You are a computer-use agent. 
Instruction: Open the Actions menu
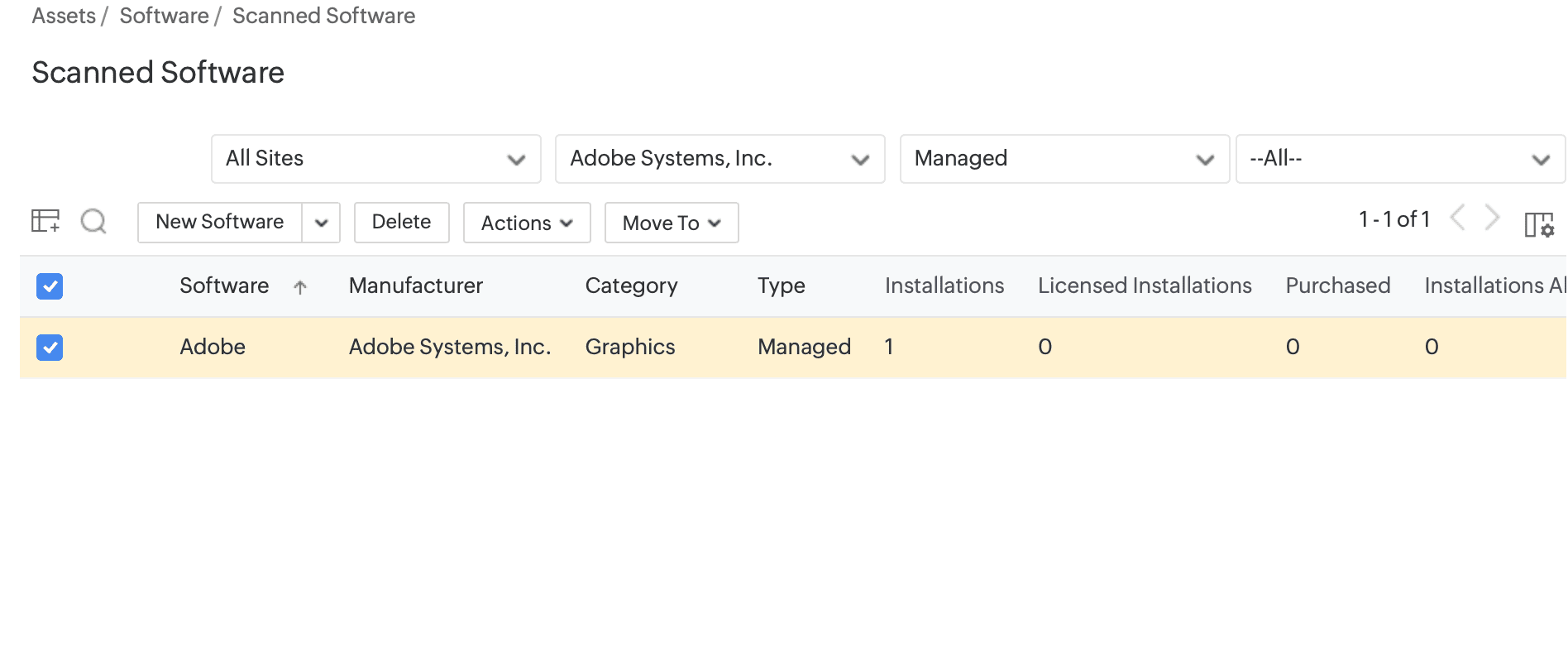tap(527, 223)
